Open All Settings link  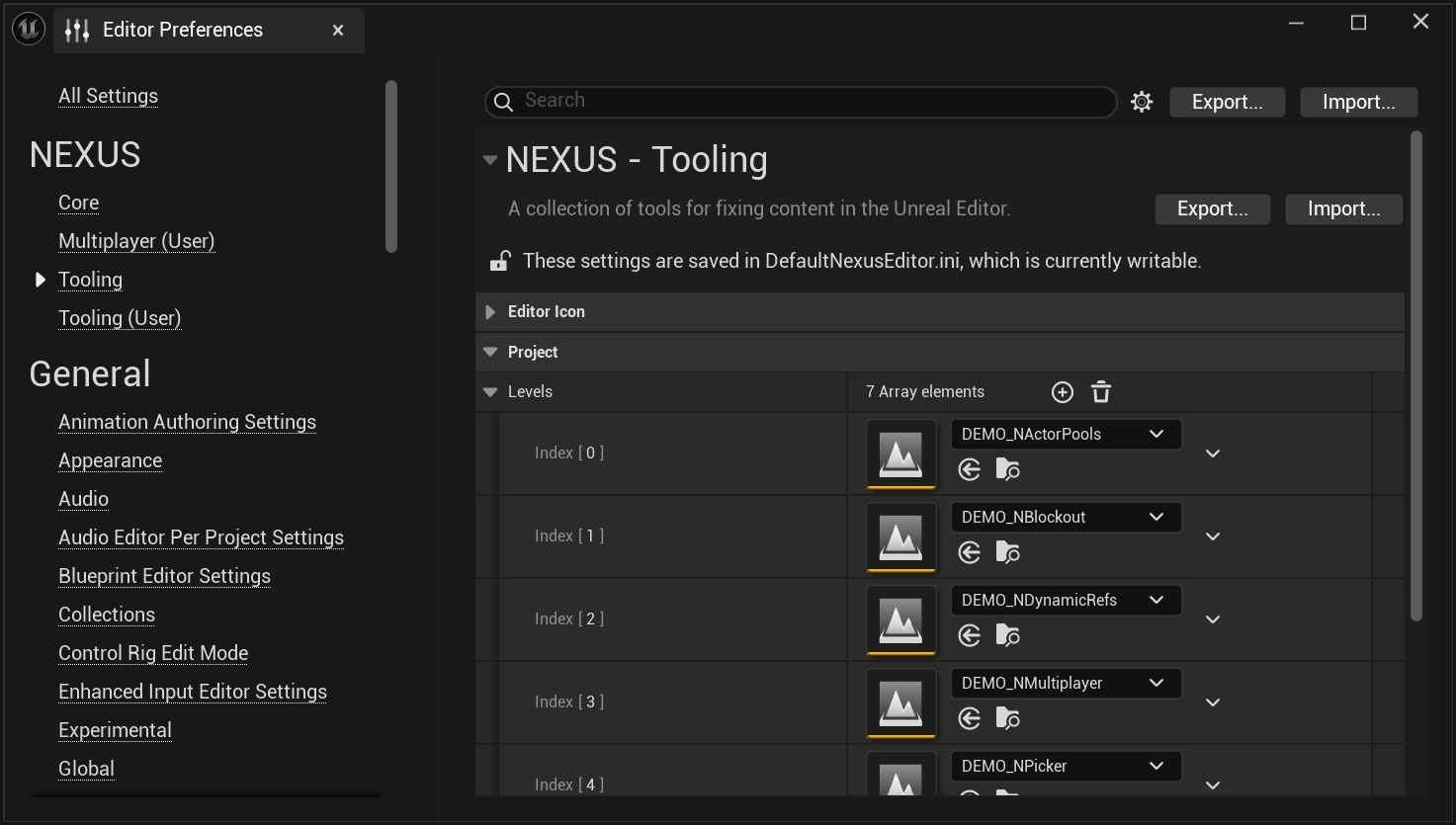pos(108,96)
